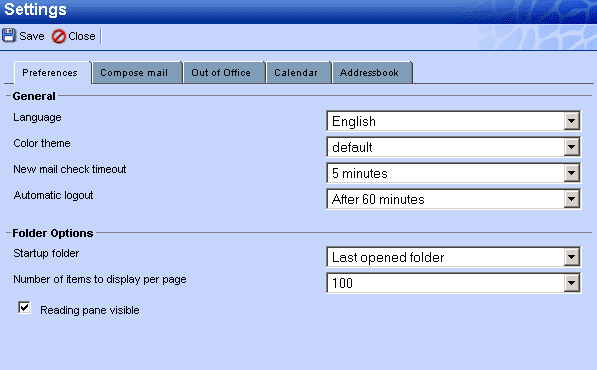The image size is (597, 370).
Task: Click the 'Startup folder' label
Action: pos(46,254)
